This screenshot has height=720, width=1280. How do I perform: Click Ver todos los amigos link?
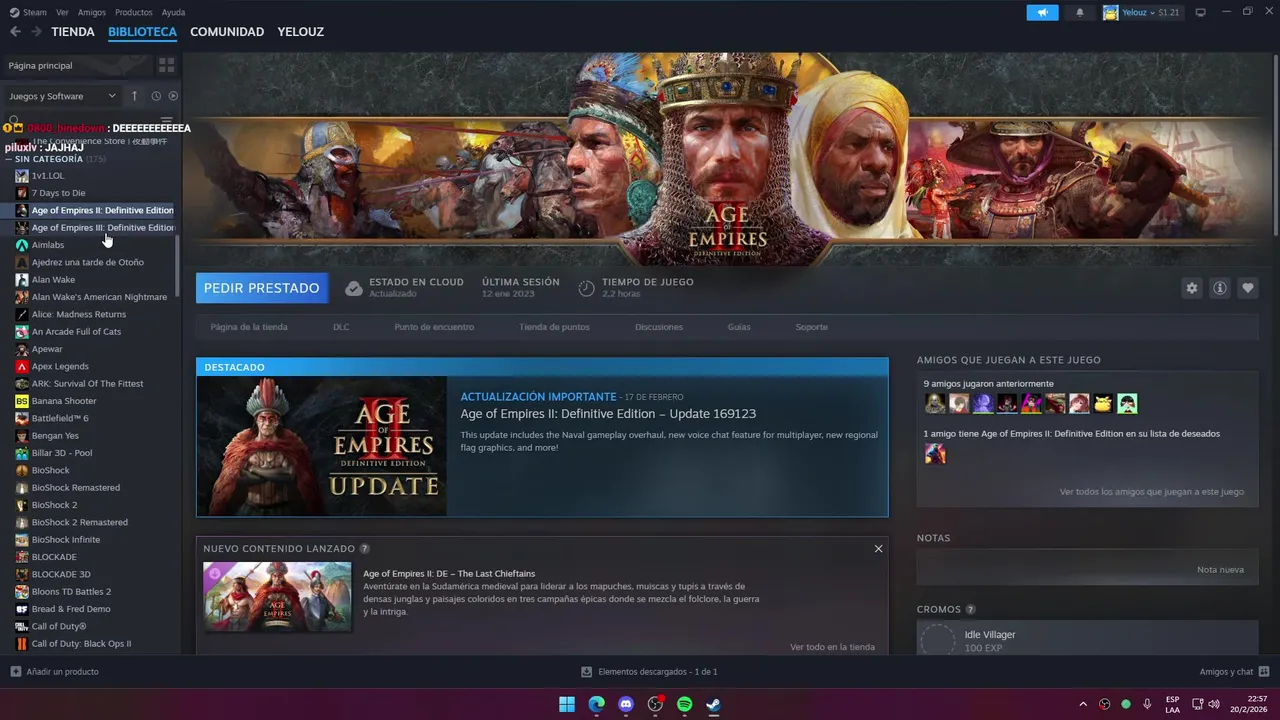[1152, 492]
